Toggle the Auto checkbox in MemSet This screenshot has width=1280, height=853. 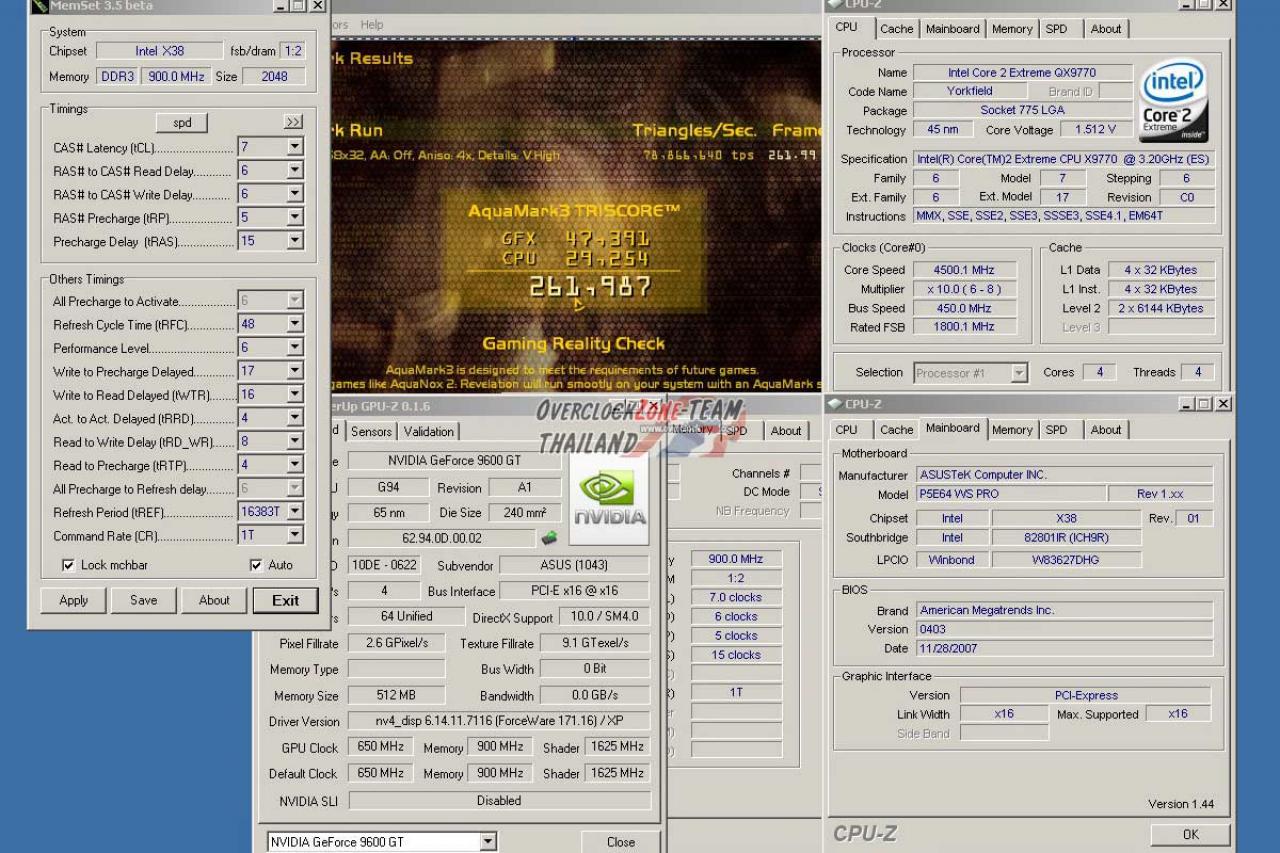pyautogui.click(x=256, y=565)
